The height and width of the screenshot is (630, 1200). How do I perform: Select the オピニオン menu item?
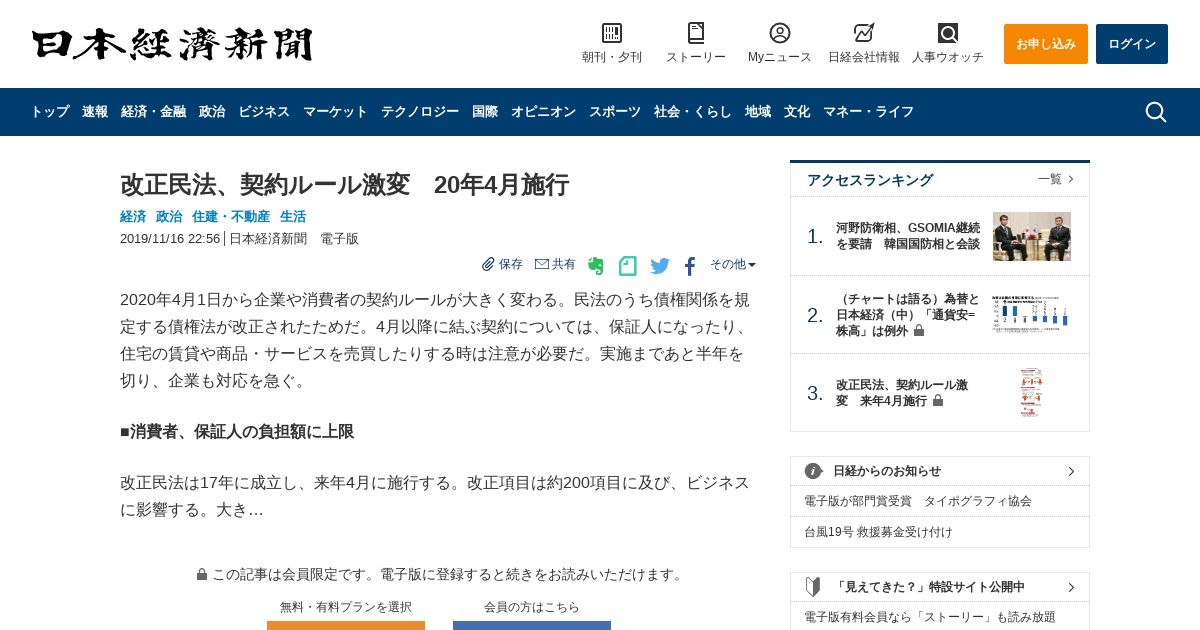(x=543, y=112)
